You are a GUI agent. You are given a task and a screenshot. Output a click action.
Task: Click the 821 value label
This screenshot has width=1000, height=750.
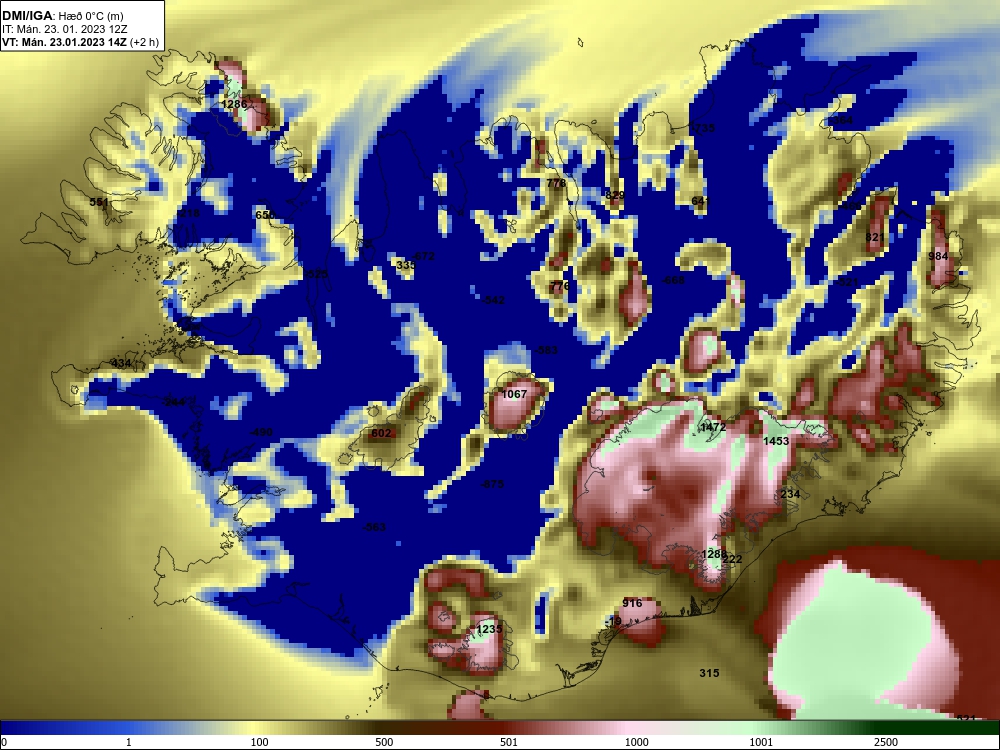[875, 237]
